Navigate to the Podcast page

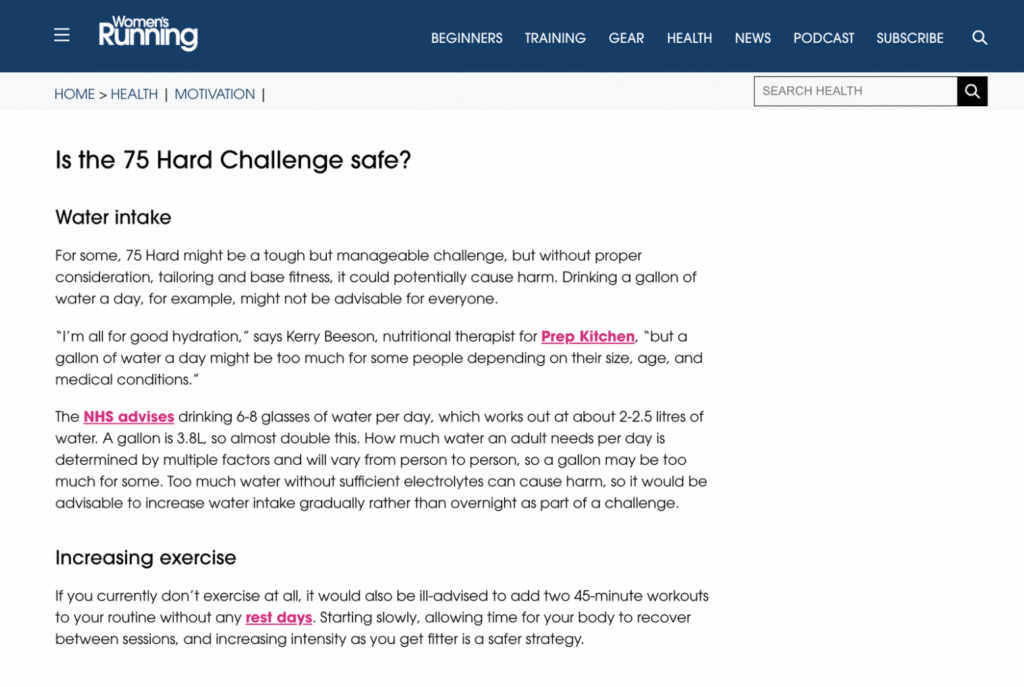coord(823,38)
